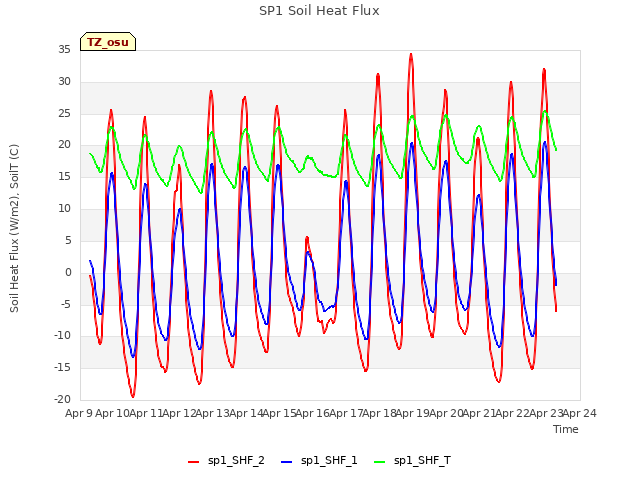
Task: Toggle the sp1_SHF_1 legend entry
Action: [319, 461]
